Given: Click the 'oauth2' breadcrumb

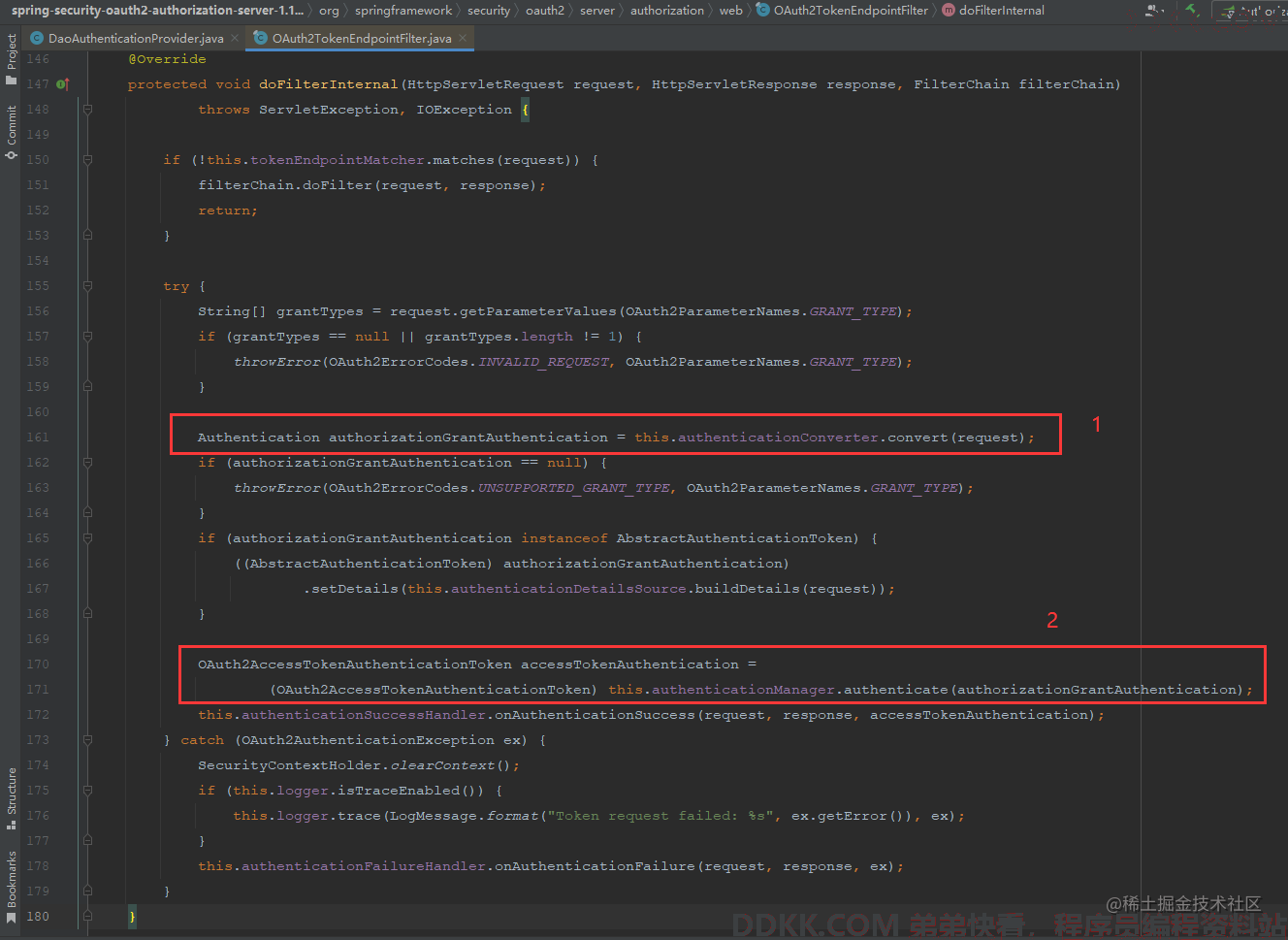Looking at the screenshot, I should pyautogui.click(x=545, y=11).
